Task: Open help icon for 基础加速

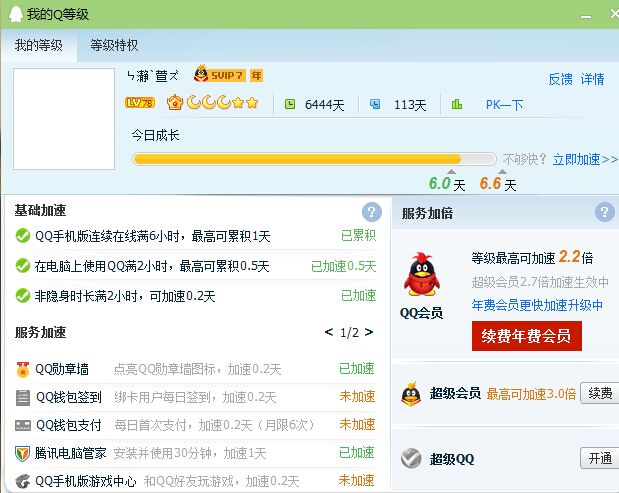Action: [371, 212]
